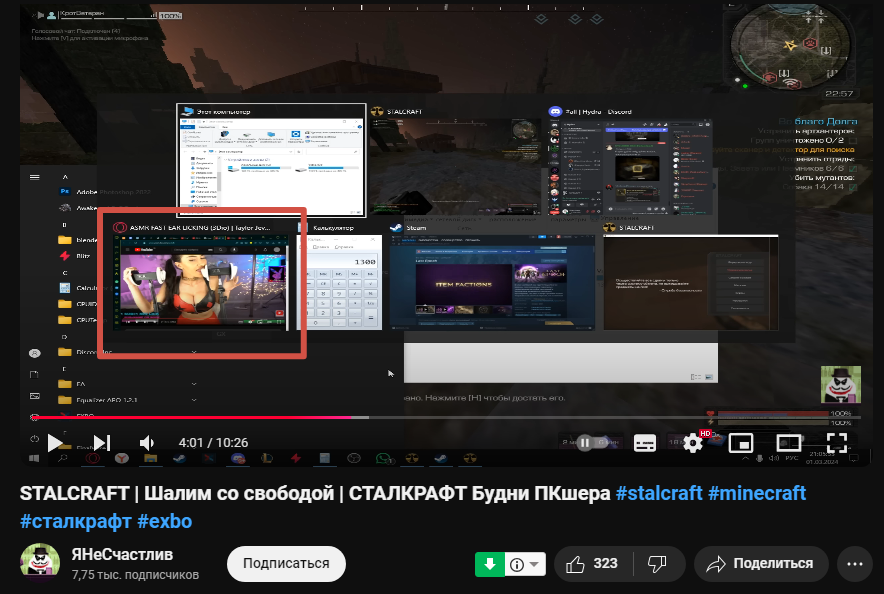Open the #stalcraft hashtag link

tap(659, 493)
